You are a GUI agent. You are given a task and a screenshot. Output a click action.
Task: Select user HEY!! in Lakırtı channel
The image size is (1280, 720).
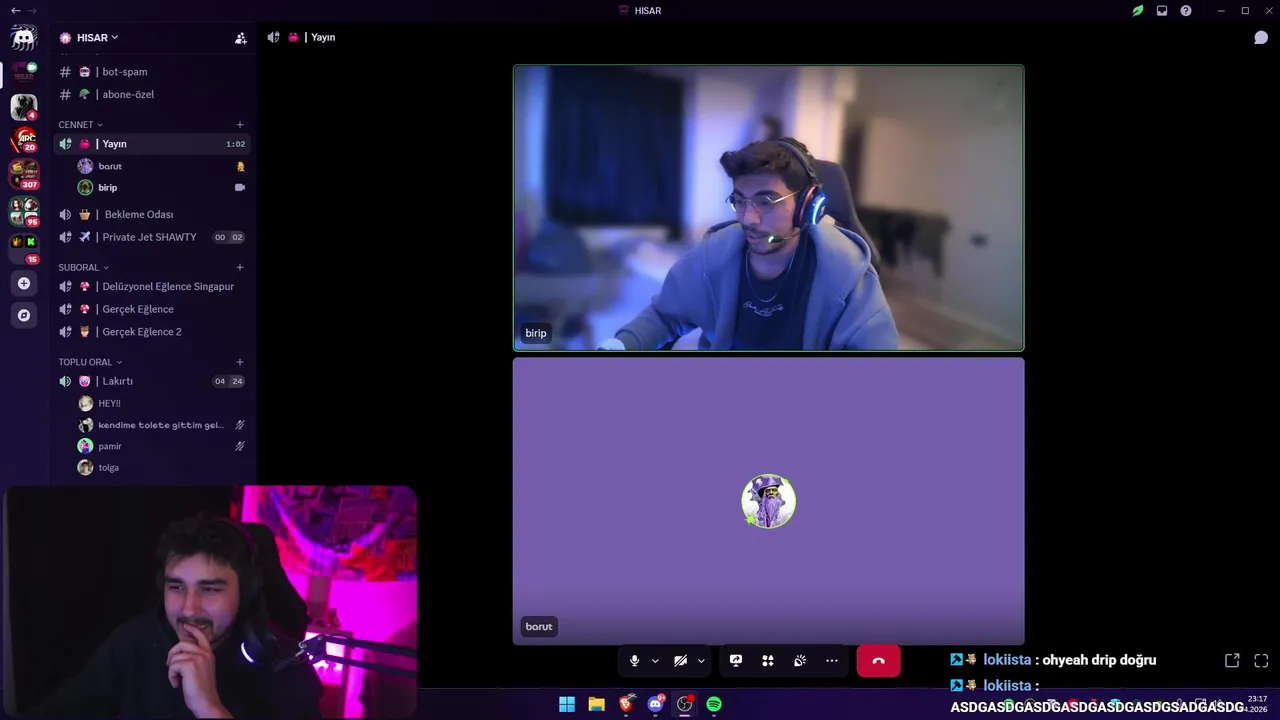pos(161,403)
